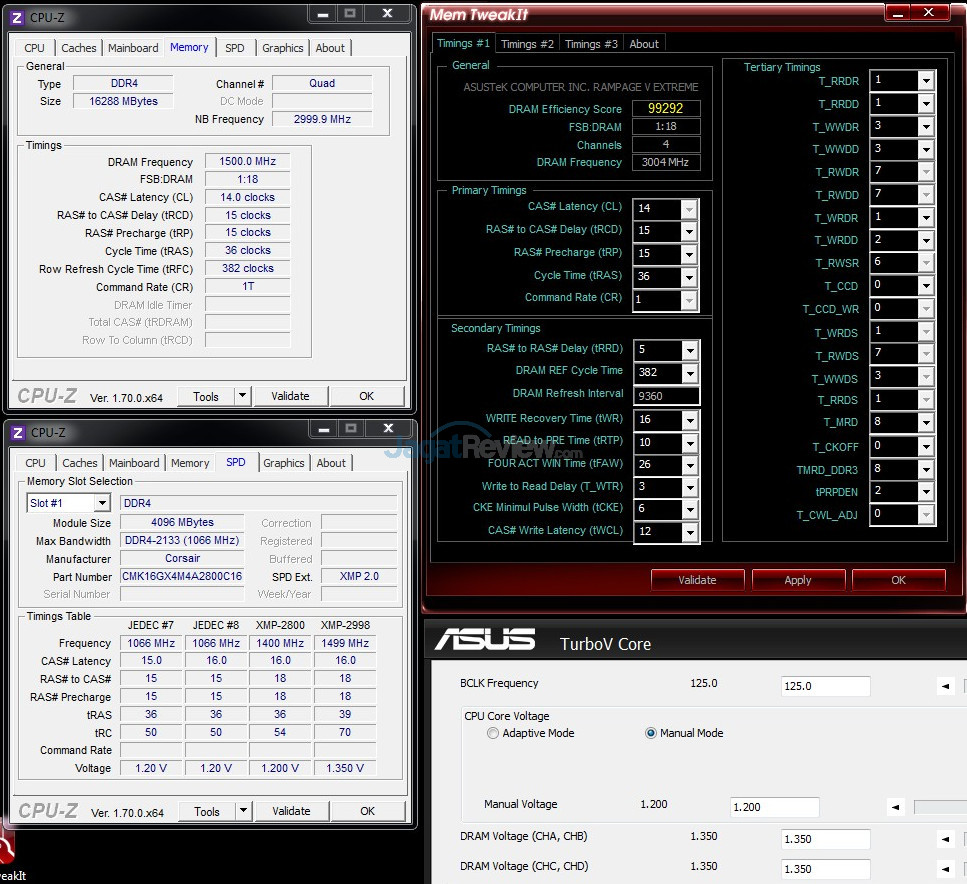Screen dimensions: 967x884
Task: Switch to the Timings #2 tab
Action: click(x=527, y=44)
